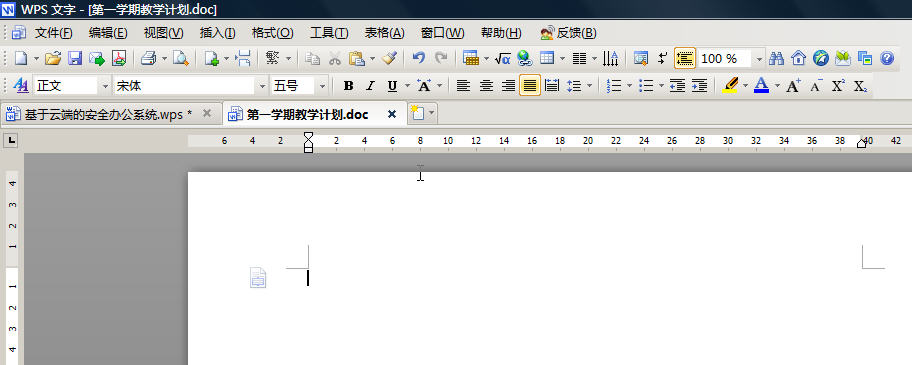Toggle show/hide formatting marks

[662, 58]
